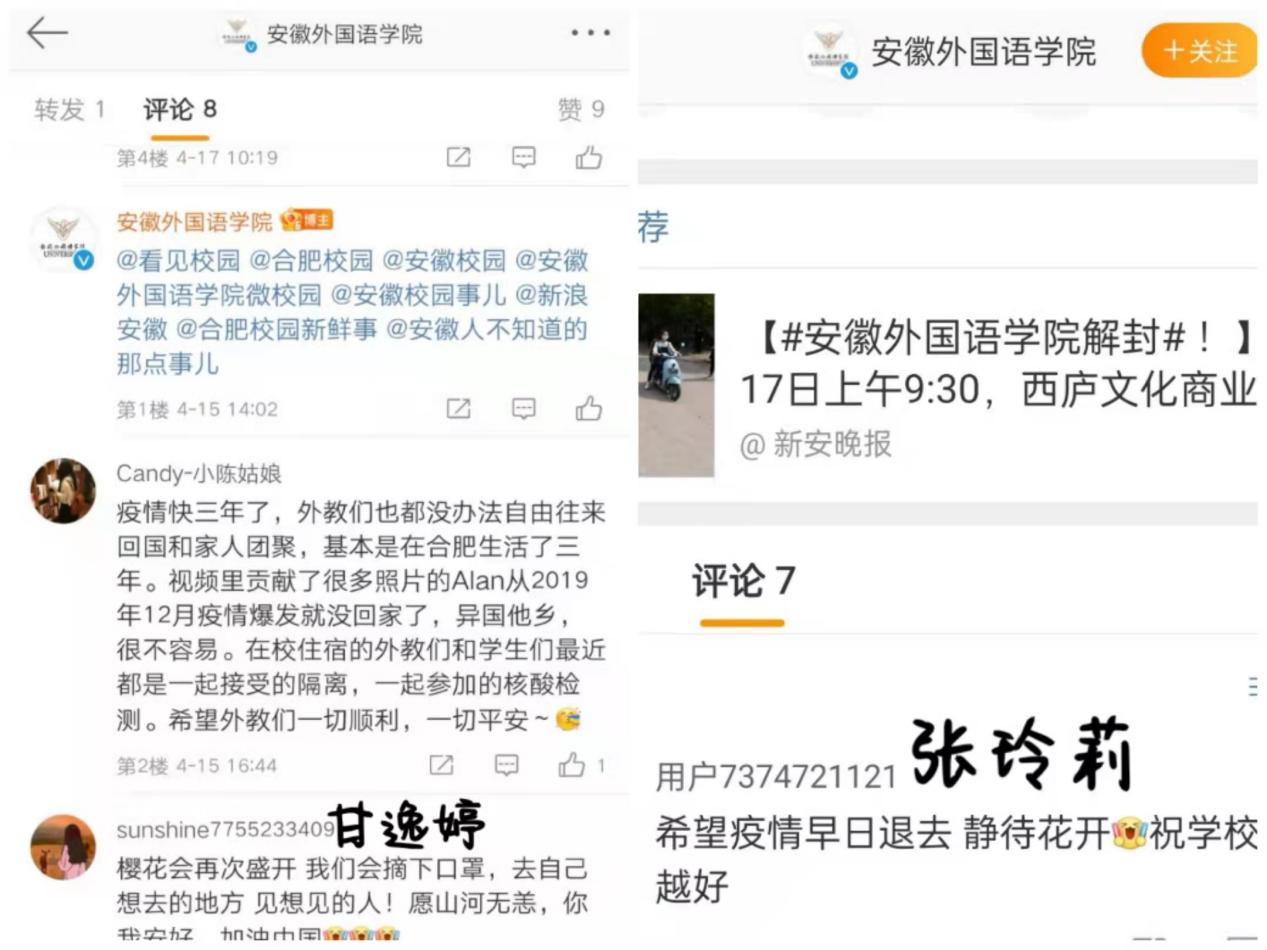Like the 4th floor comment

pos(589,157)
